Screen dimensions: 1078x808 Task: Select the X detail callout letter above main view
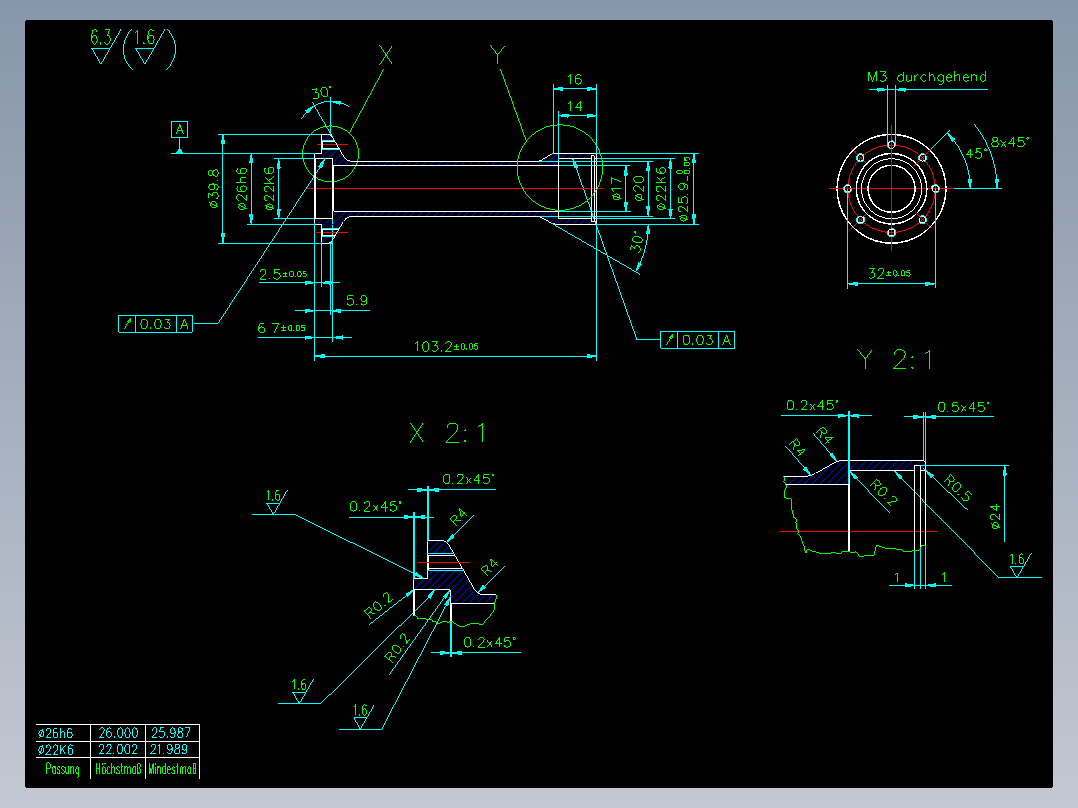pos(386,55)
